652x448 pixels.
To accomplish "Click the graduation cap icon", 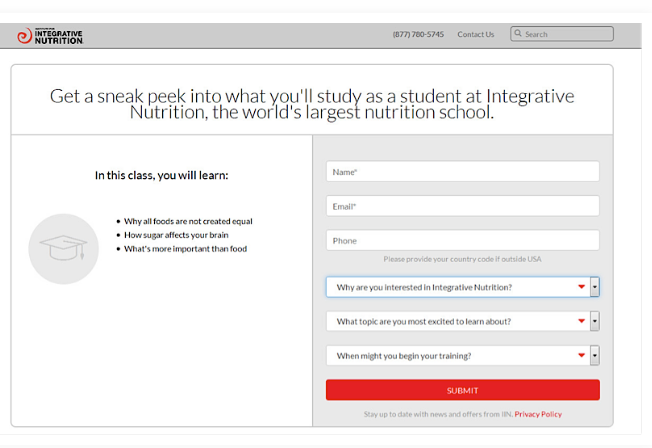I will coord(63,249).
